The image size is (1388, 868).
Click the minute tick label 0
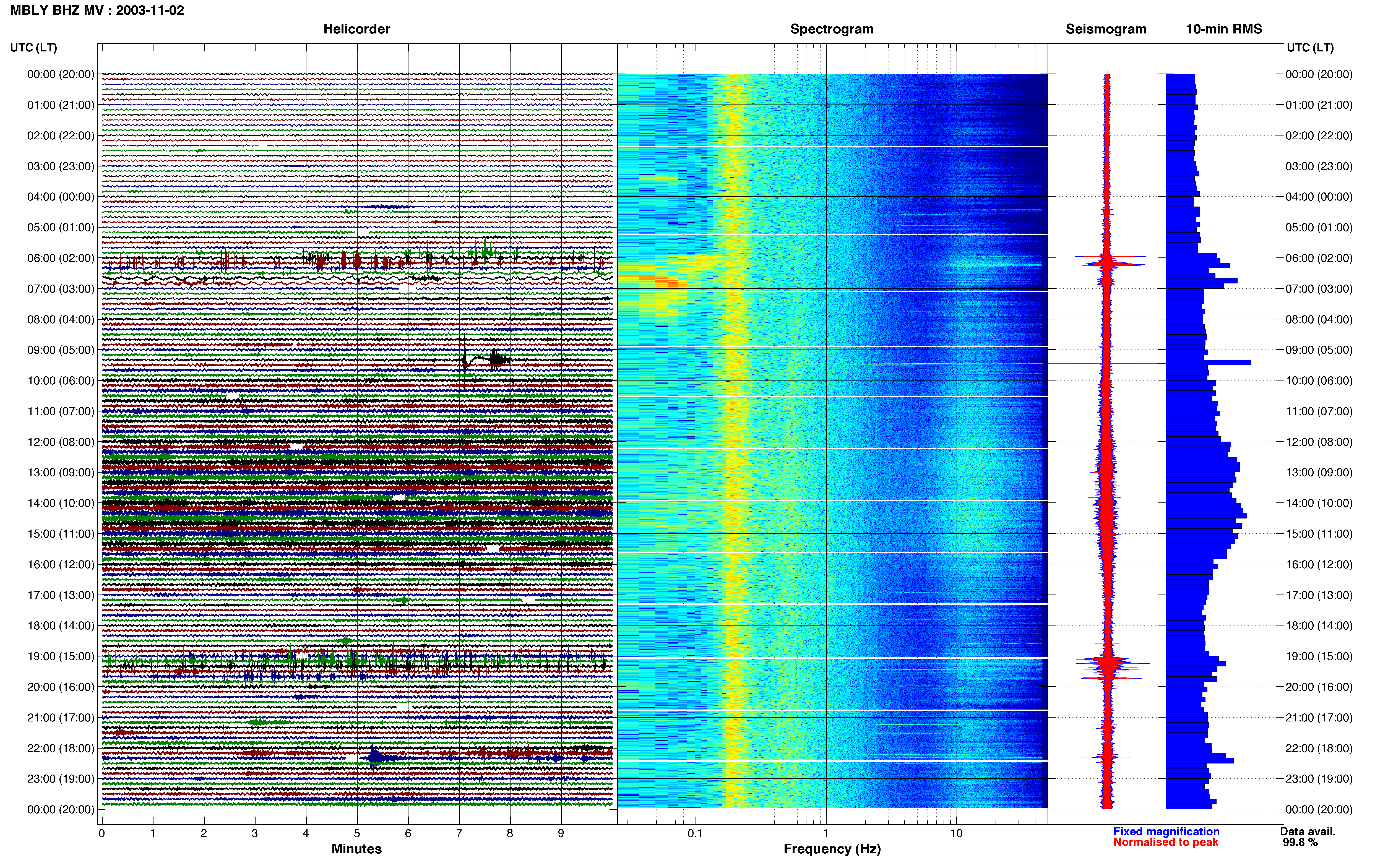[x=101, y=833]
